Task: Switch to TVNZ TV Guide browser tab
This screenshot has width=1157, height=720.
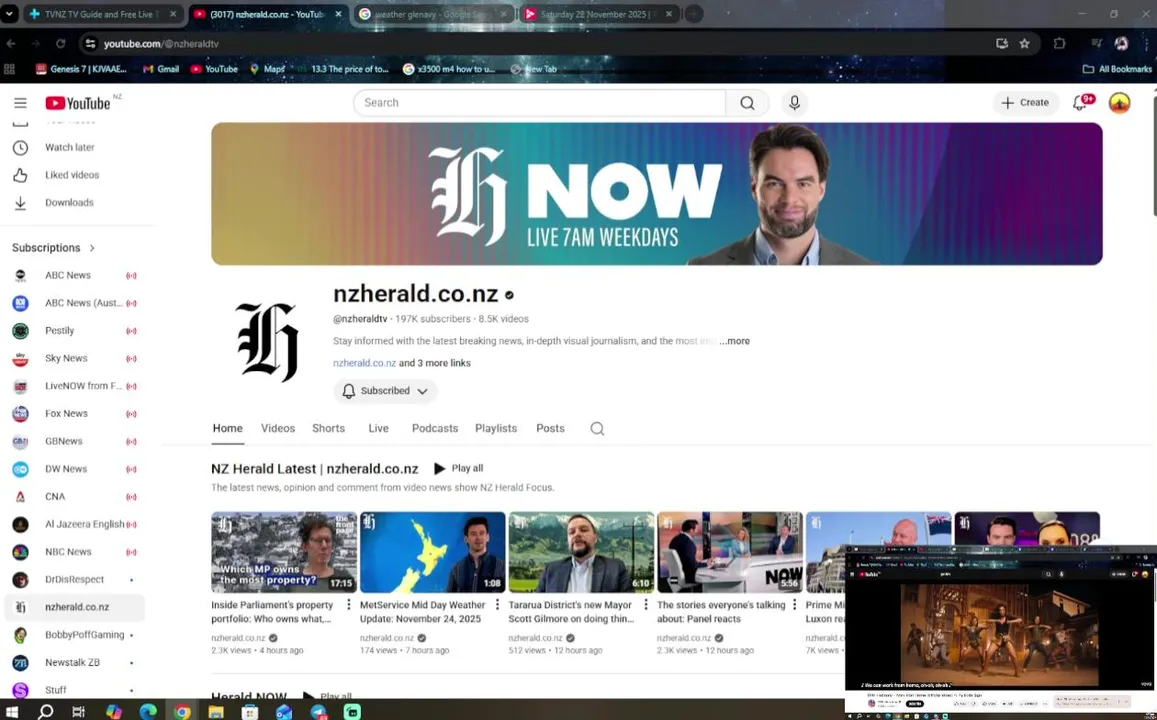Action: tap(98, 14)
